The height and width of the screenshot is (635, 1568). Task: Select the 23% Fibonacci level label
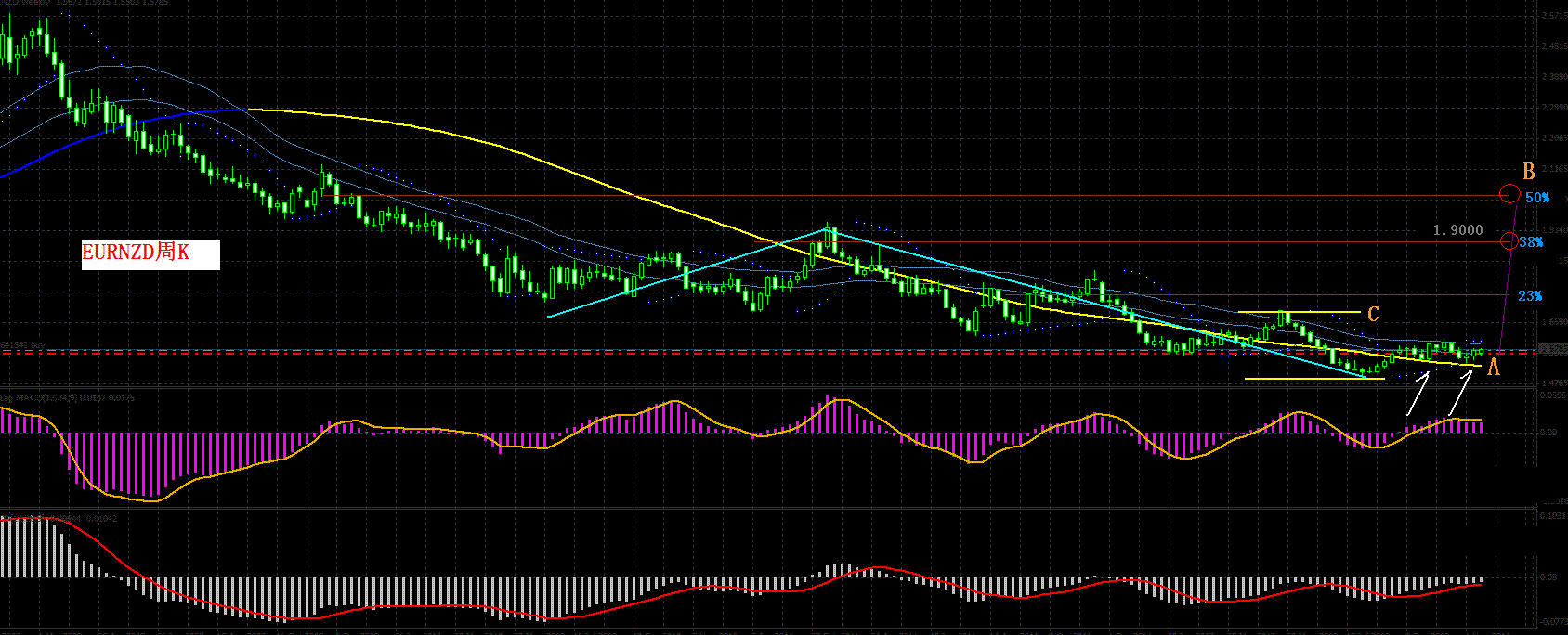[1530, 296]
